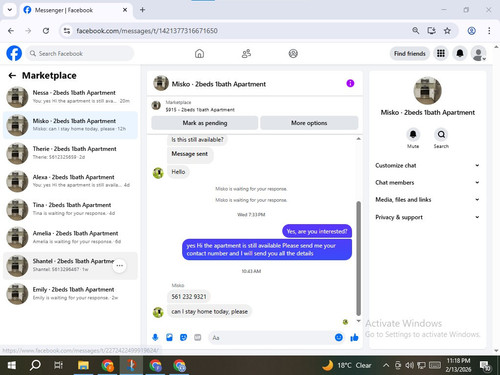This screenshot has height=375, width=500.
Task: Select the Messenger | Facebook tab
Action: 76,10
